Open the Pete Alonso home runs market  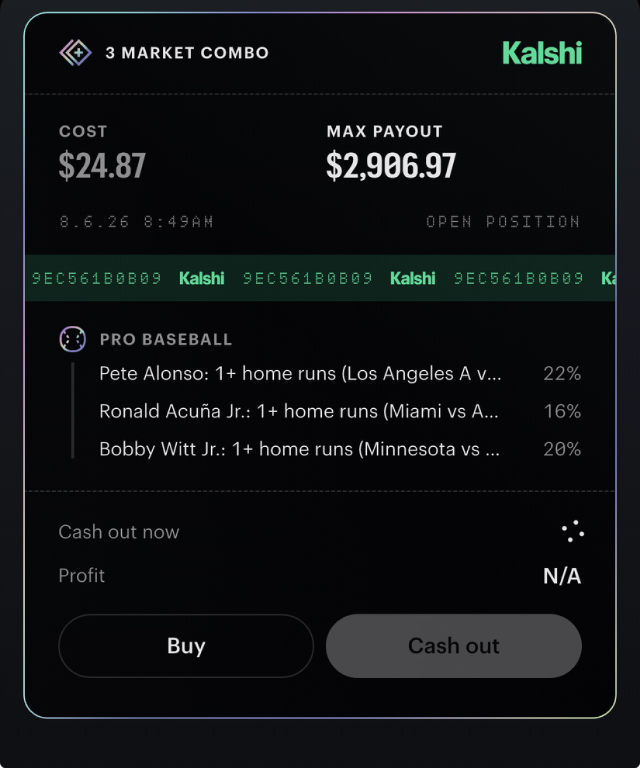tap(300, 374)
